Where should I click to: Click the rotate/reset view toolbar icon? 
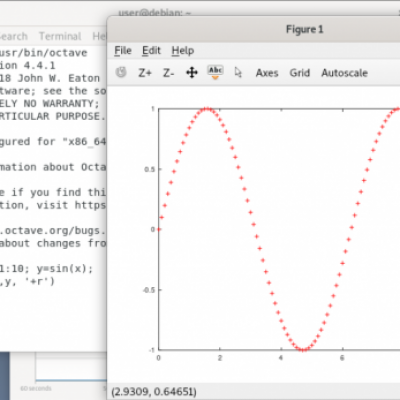(x=121, y=72)
